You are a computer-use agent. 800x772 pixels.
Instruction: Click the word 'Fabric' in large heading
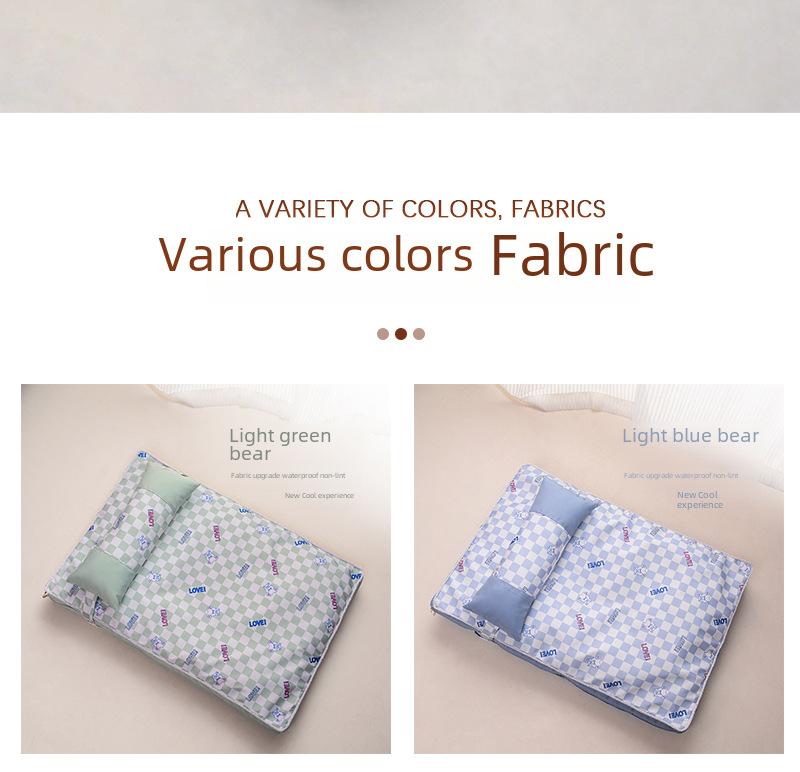572,255
